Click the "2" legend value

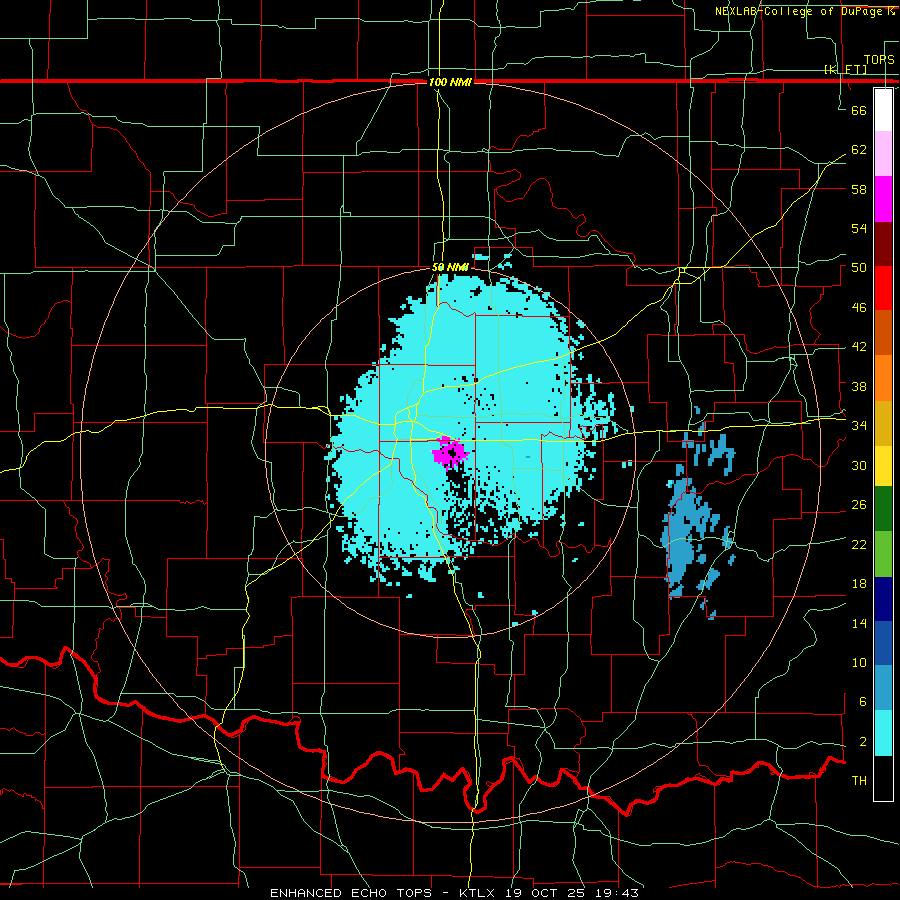[862, 742]
